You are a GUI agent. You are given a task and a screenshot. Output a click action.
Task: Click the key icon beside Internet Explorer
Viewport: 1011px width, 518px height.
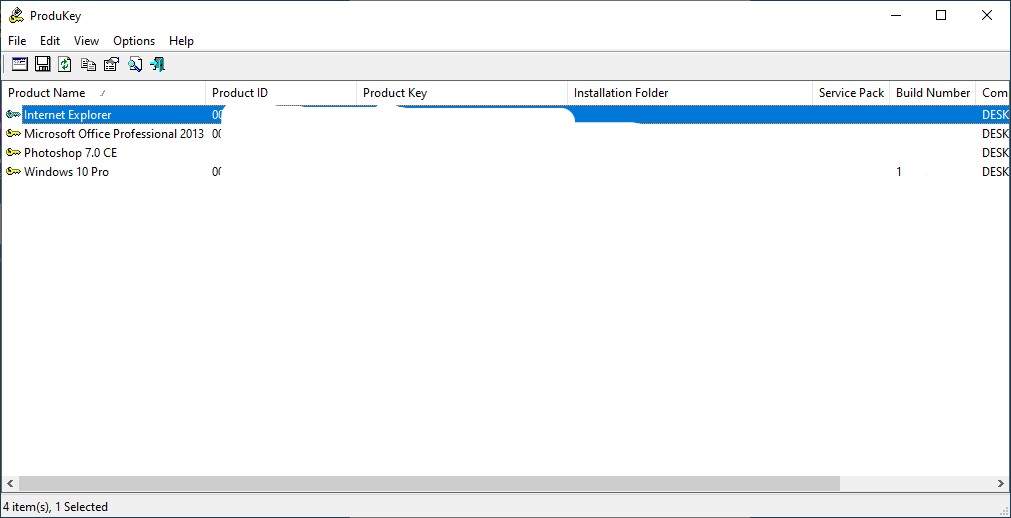coord(14,115)
